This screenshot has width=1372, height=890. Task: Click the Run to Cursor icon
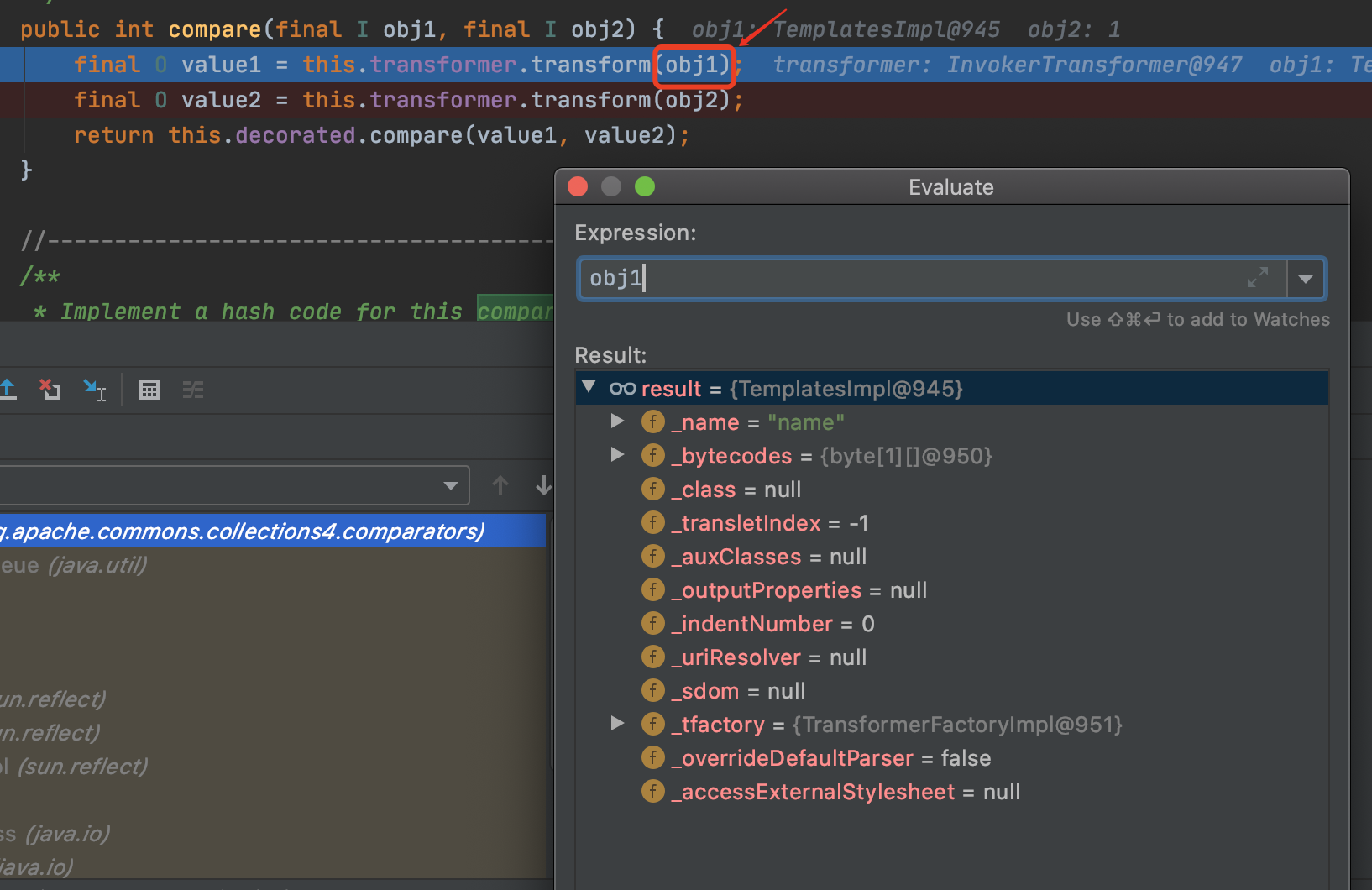94,390
